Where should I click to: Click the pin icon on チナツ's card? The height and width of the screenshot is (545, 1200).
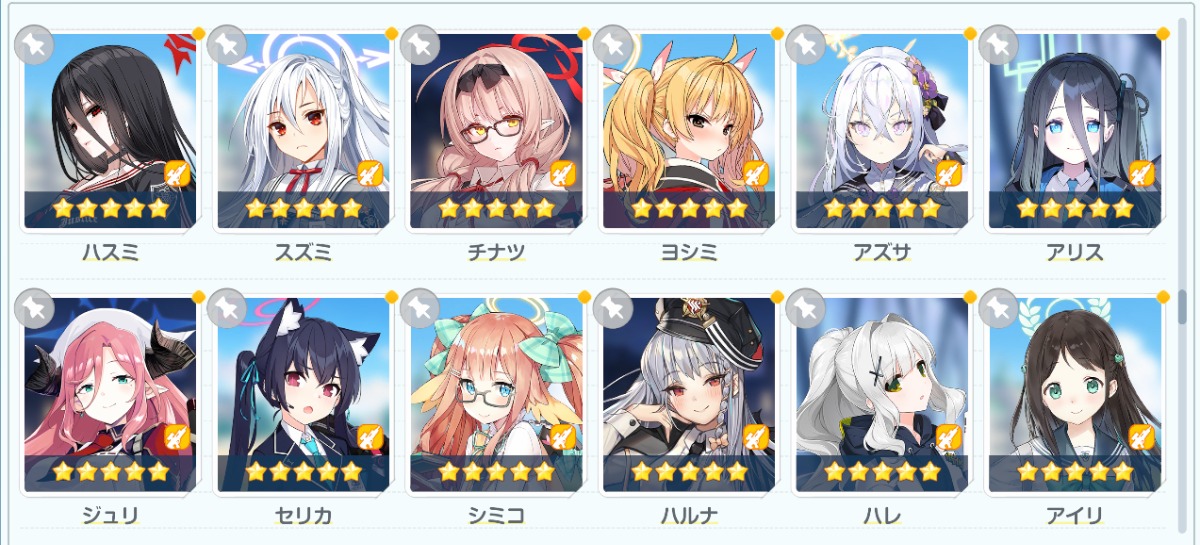pos(420,45)
